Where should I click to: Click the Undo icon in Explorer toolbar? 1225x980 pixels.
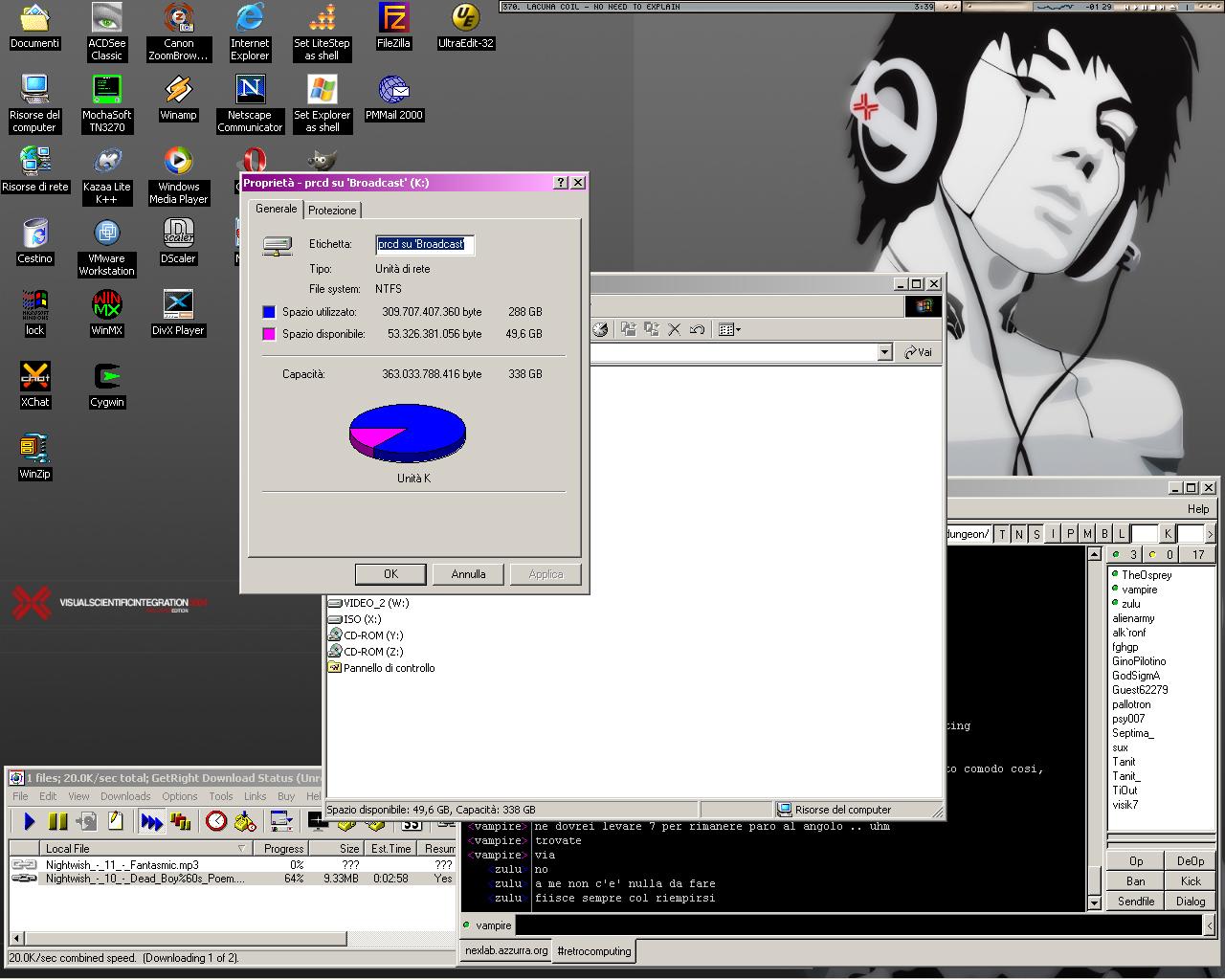(697, 329)
